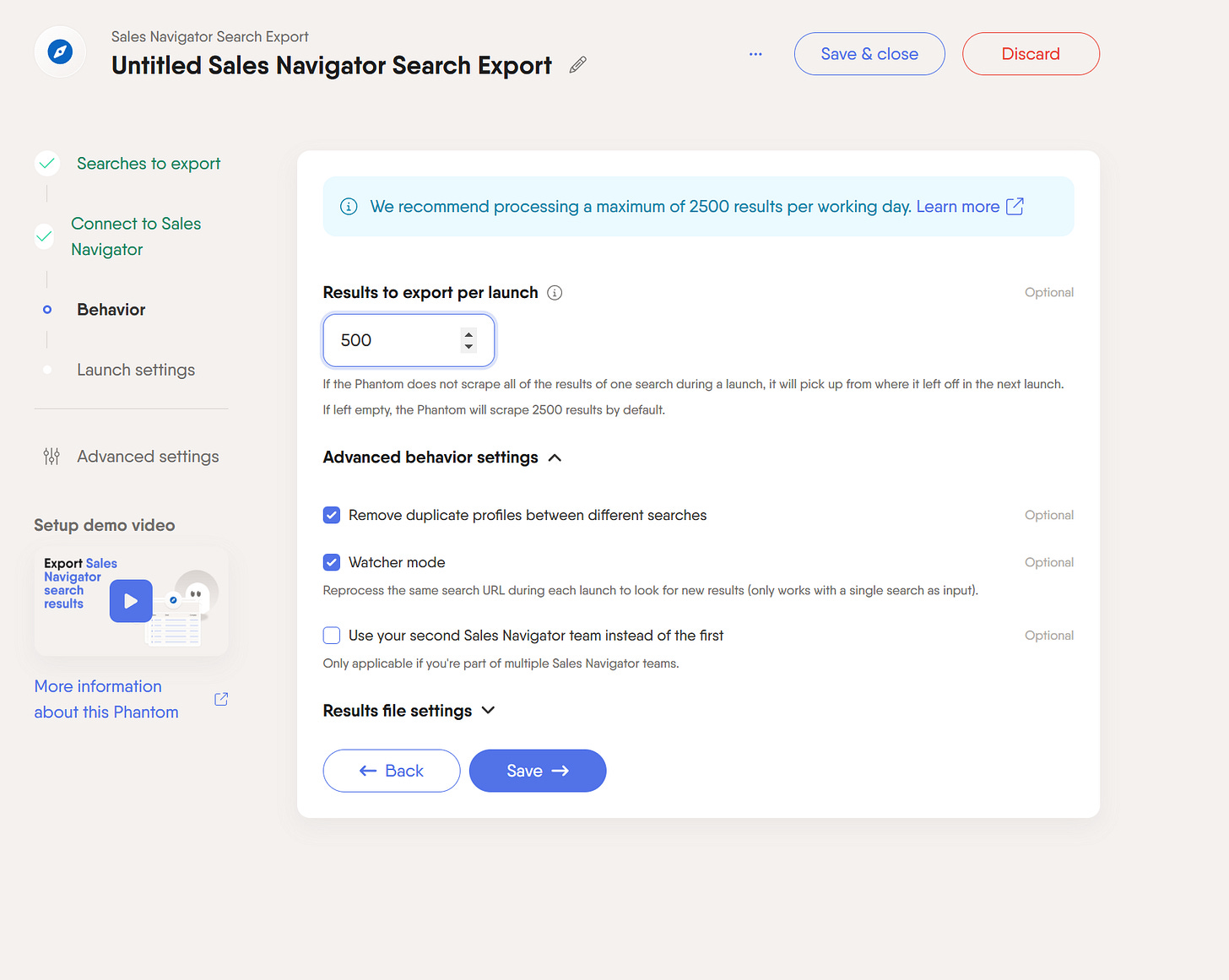Click the Setup demo video heading
Viewport: 1229px width, 980px height.
(x=105, y=525)
